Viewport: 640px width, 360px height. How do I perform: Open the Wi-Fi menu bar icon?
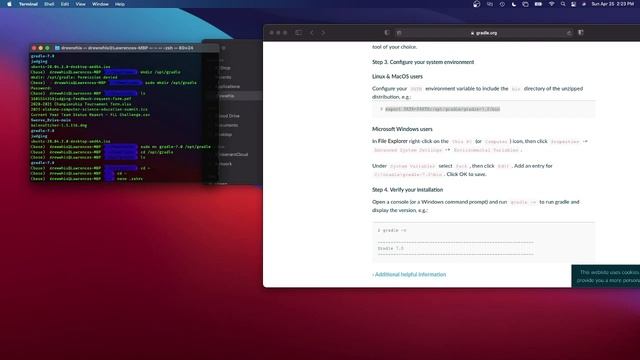pos(551,4)
